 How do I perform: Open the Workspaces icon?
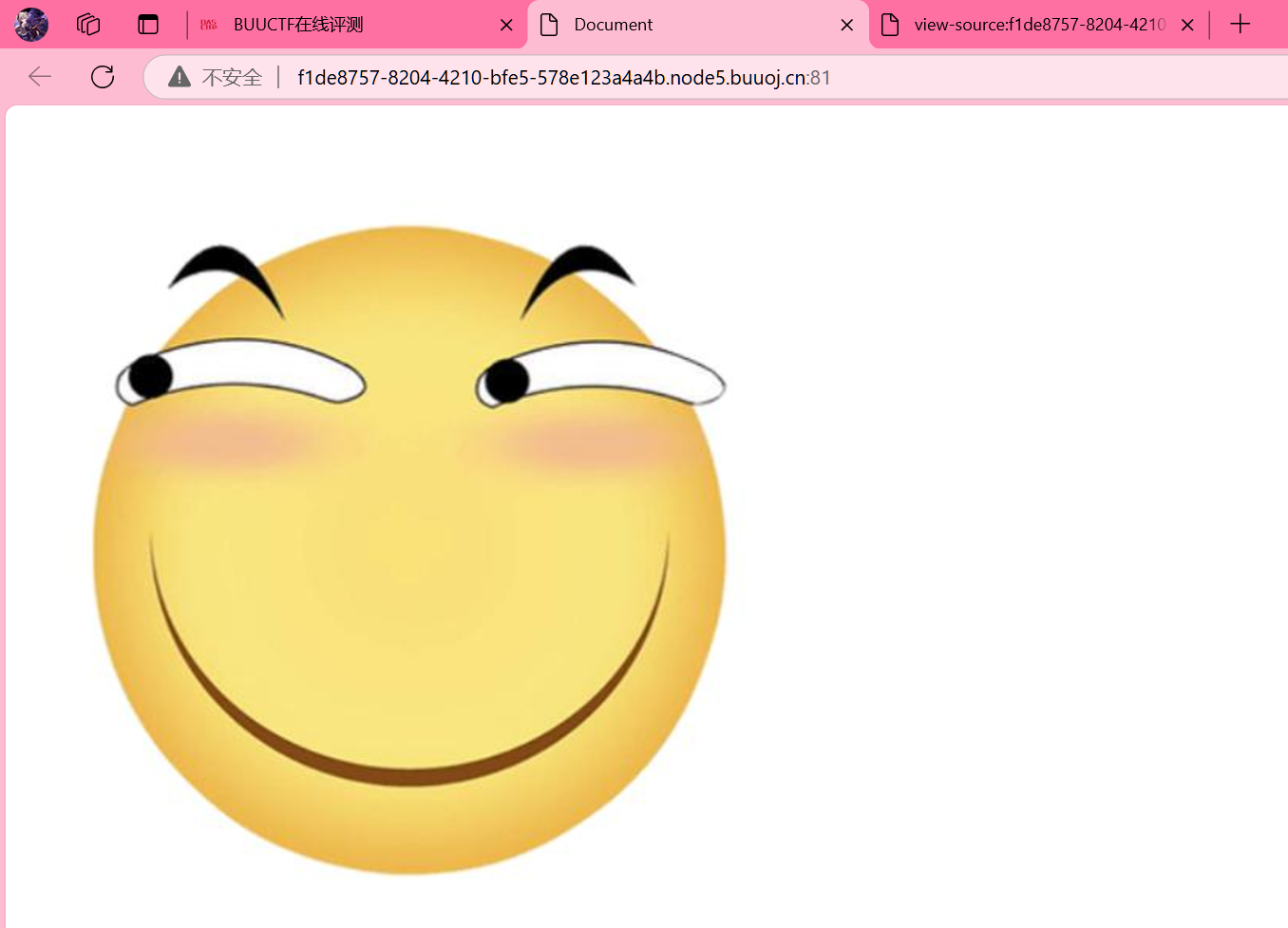[x=88, y=25]
